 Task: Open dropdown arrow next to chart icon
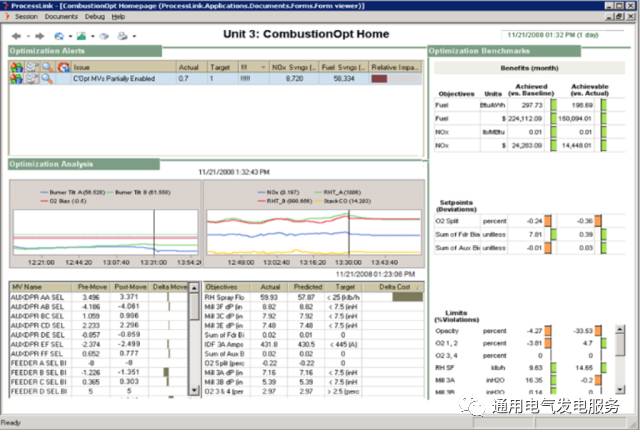[x=93, y=36]
